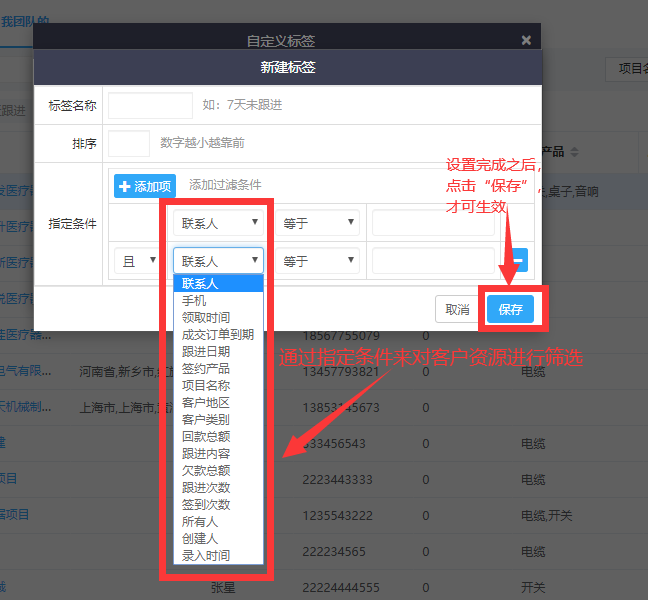The width and height of the screenshot is (648, 600).
Task: Click phone number 22224444555 in the table
Action: pos(341,587)
